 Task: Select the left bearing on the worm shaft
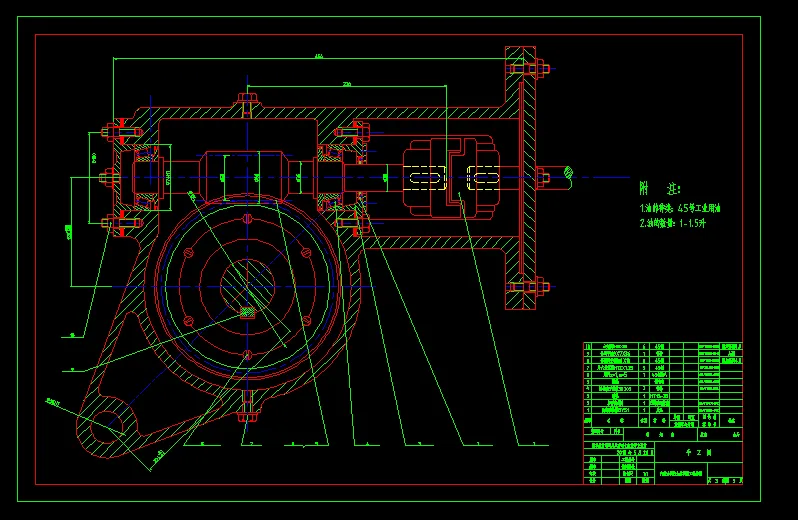pos(147,178)
